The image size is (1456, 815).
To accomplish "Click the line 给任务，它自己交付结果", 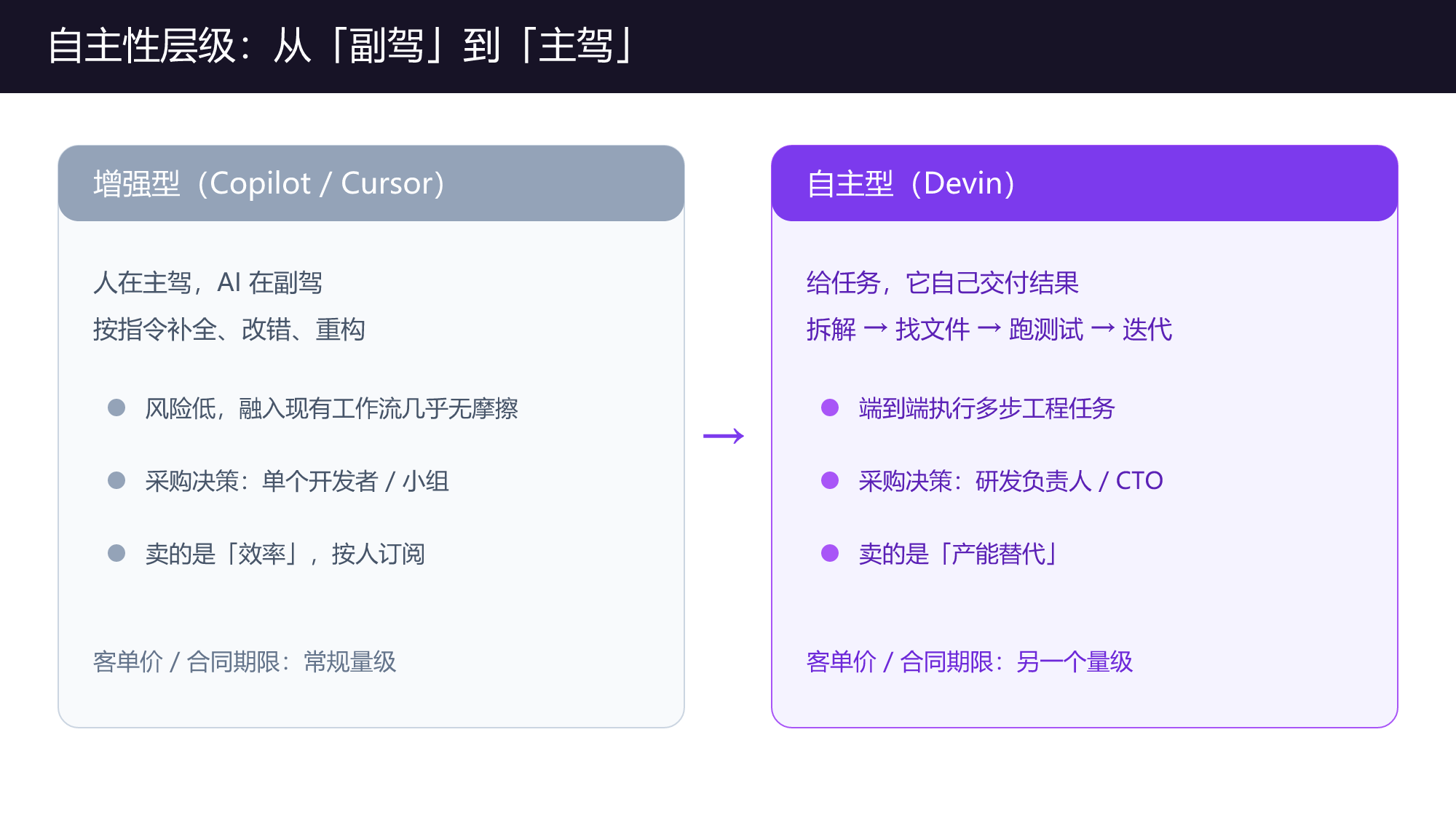I will pyautogui.click(x=943, y=282).
